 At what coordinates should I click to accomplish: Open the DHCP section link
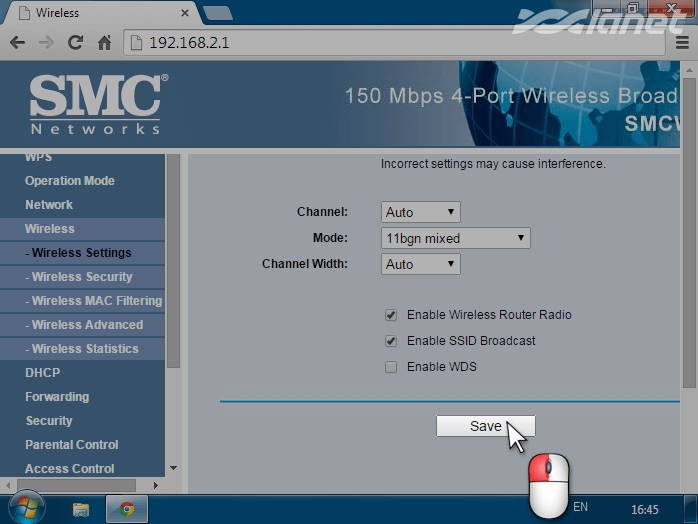pyautogui.click(x=43, y=373)
